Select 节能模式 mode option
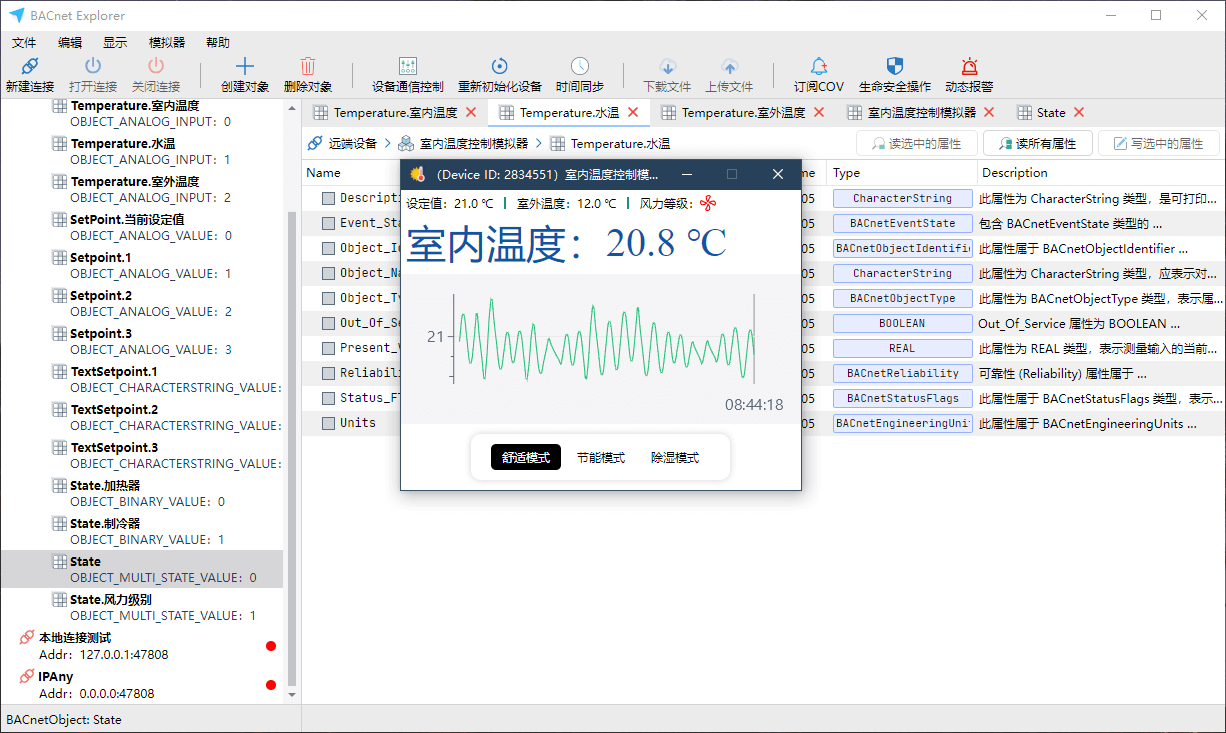 point(601,458)
